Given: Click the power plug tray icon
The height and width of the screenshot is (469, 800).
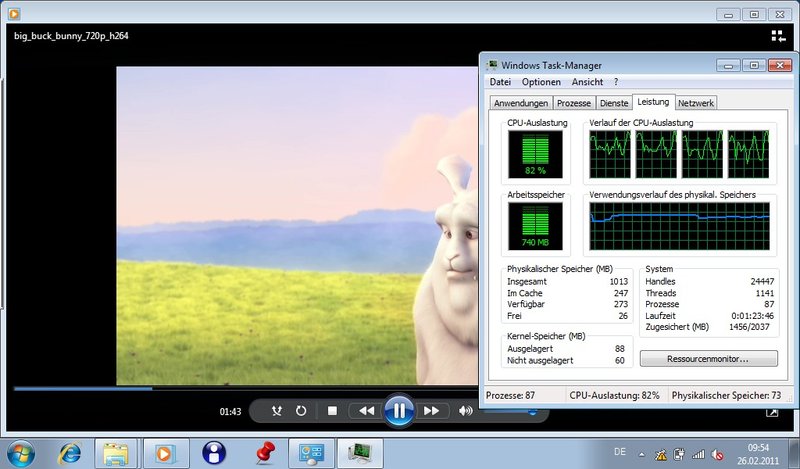Looking at the screenshot, I should (x=679, y=454).
